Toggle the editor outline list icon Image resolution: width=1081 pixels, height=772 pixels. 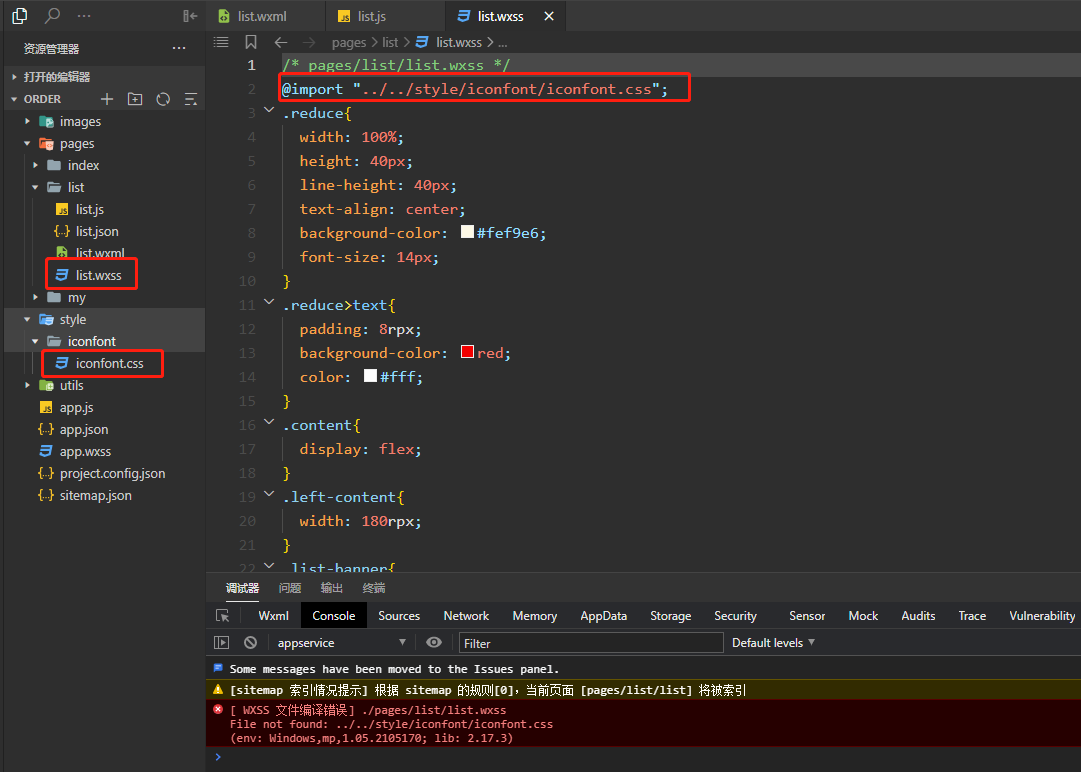pyautogui.click(x=221, y=42)
